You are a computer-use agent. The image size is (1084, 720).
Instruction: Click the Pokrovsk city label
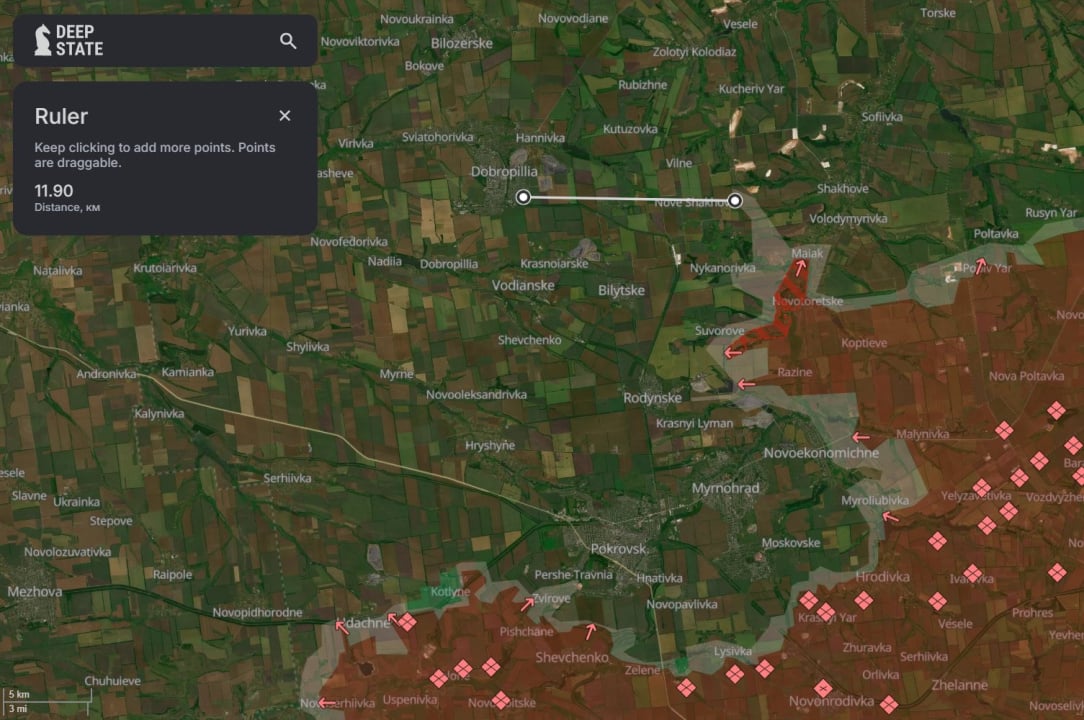[618, 548]
